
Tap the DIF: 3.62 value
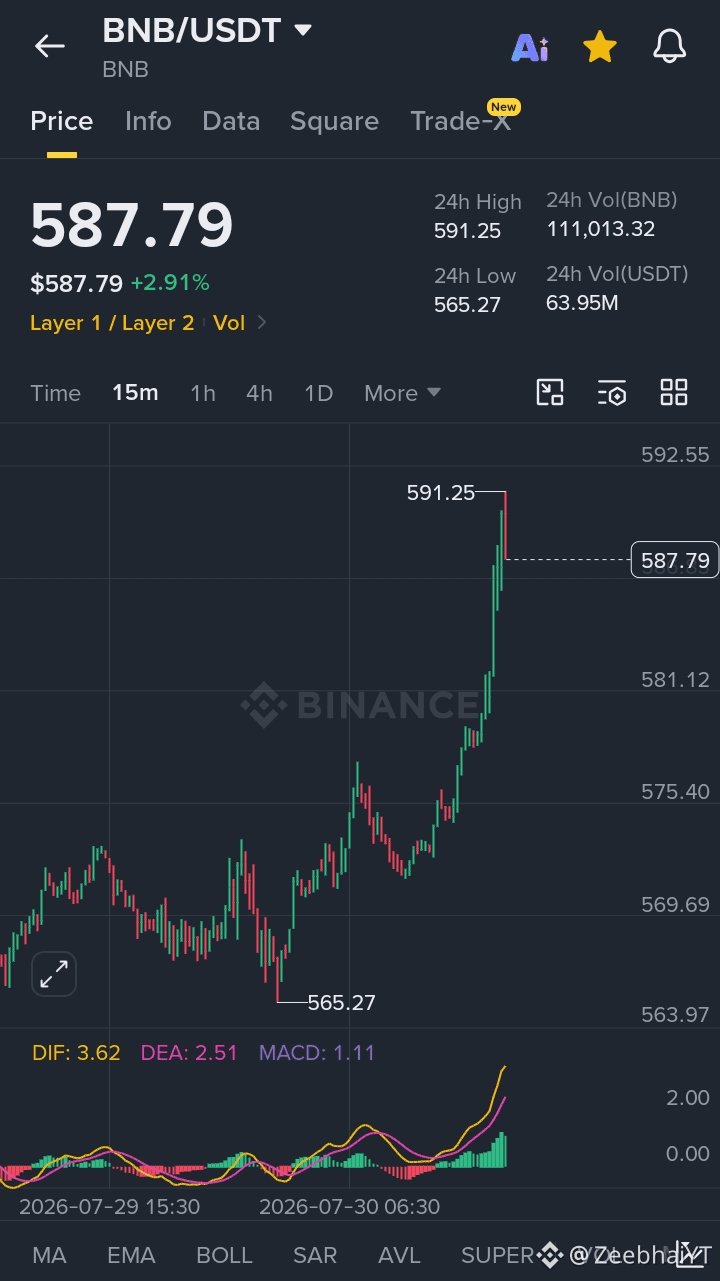point(76,1052)
